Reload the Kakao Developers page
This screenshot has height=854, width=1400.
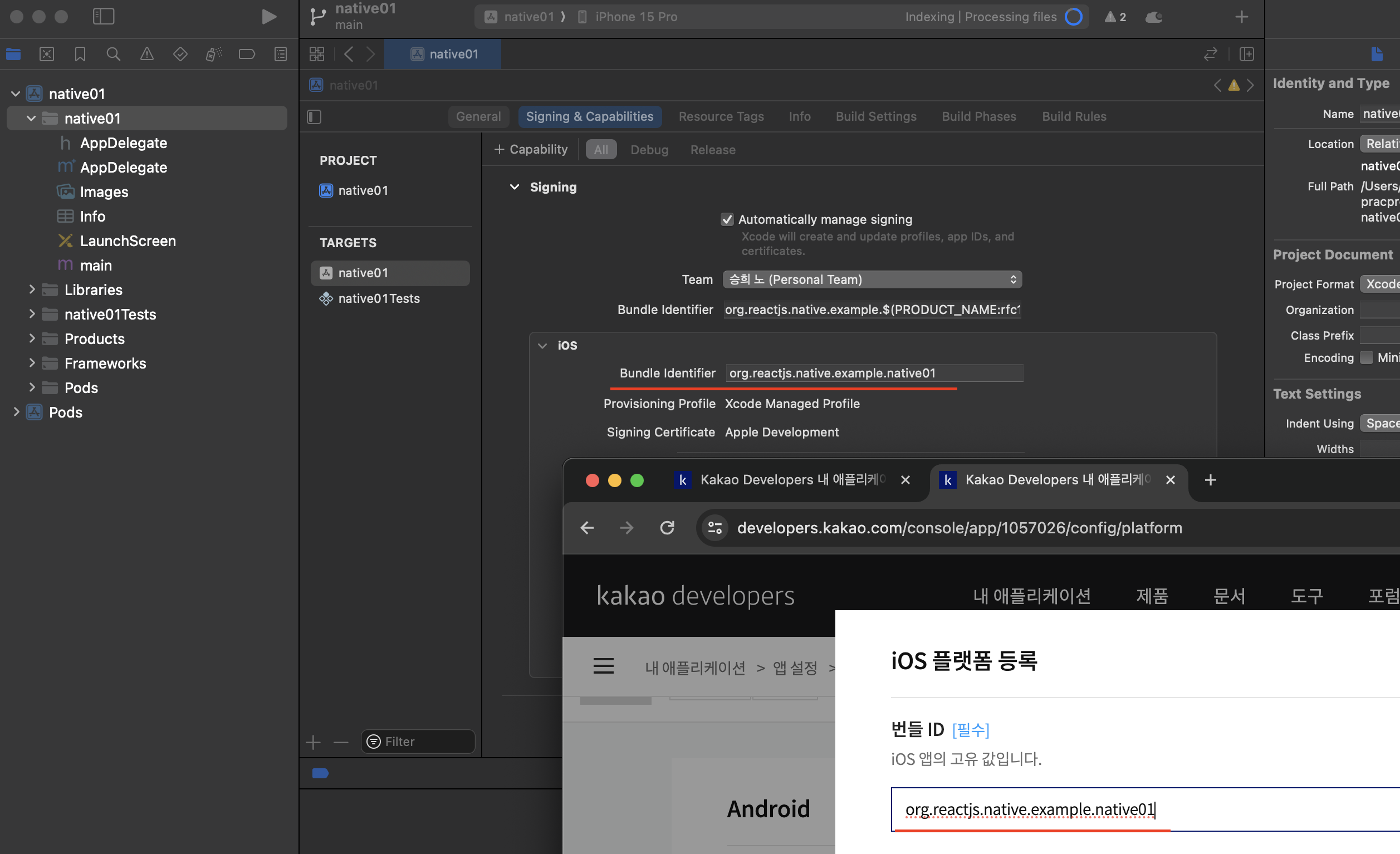click(x=667, y=528)
